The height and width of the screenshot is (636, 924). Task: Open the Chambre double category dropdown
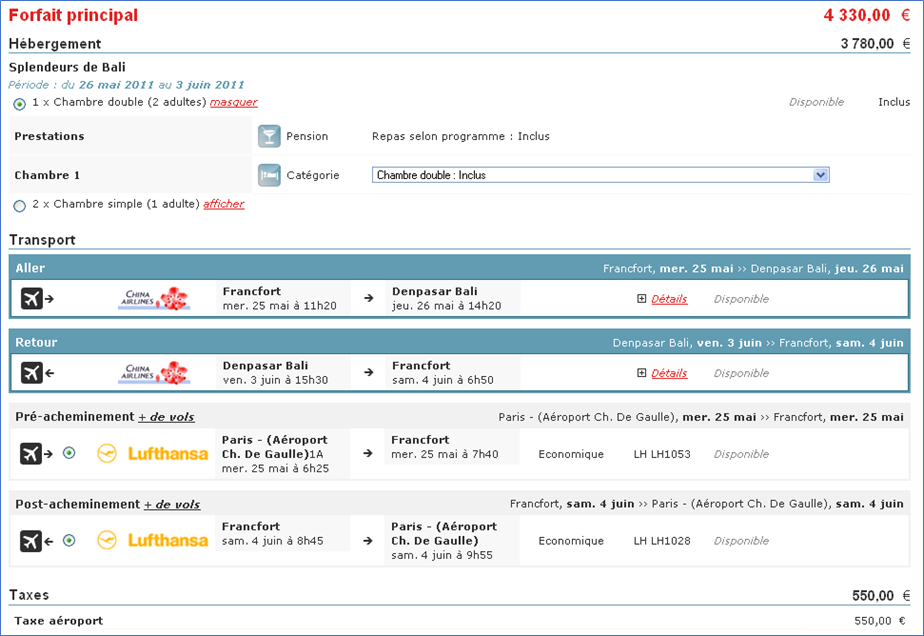(x=600, y=175)
